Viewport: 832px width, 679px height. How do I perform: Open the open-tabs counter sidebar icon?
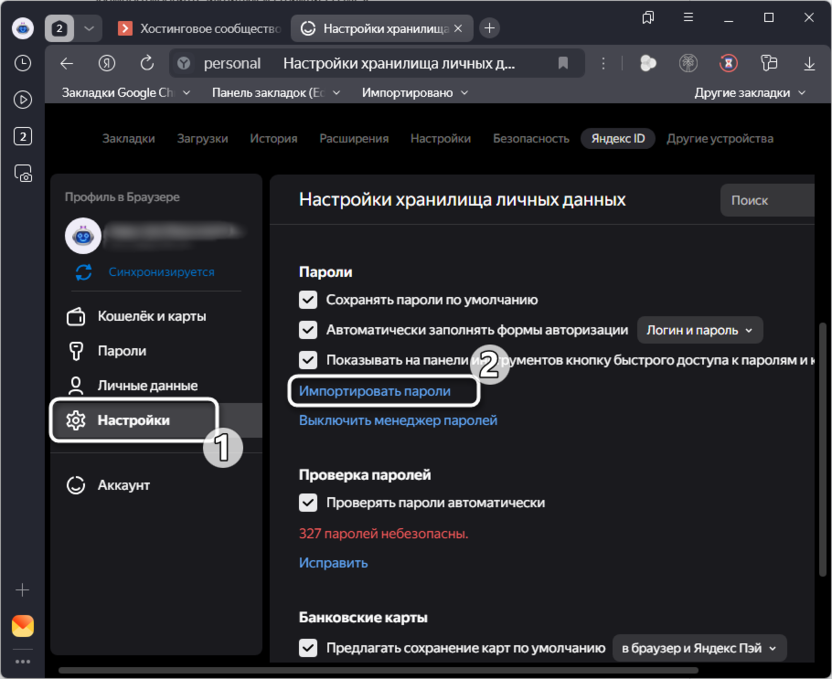click(22, 136)
